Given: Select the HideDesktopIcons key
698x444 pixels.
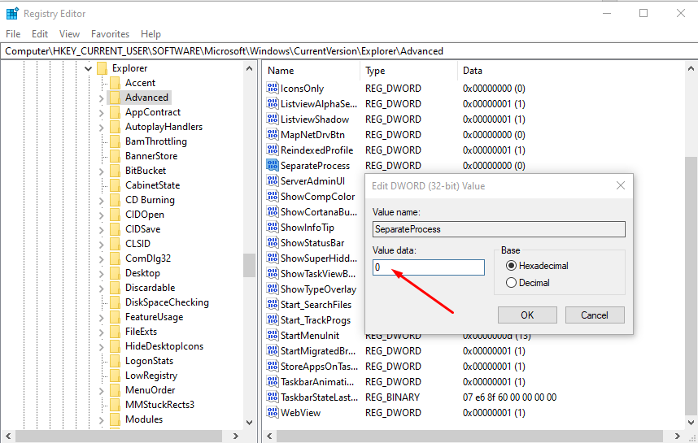Looking at the screenshot, I should 164,346.
